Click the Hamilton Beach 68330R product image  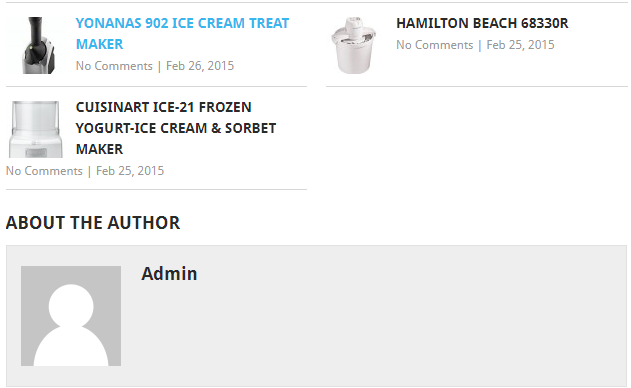[356, 45]
